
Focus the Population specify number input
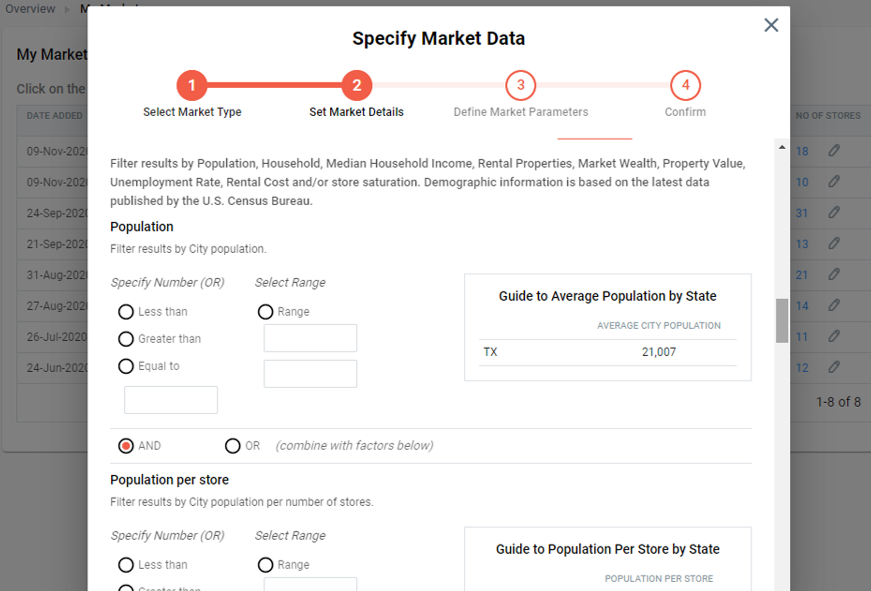[171, 400]
